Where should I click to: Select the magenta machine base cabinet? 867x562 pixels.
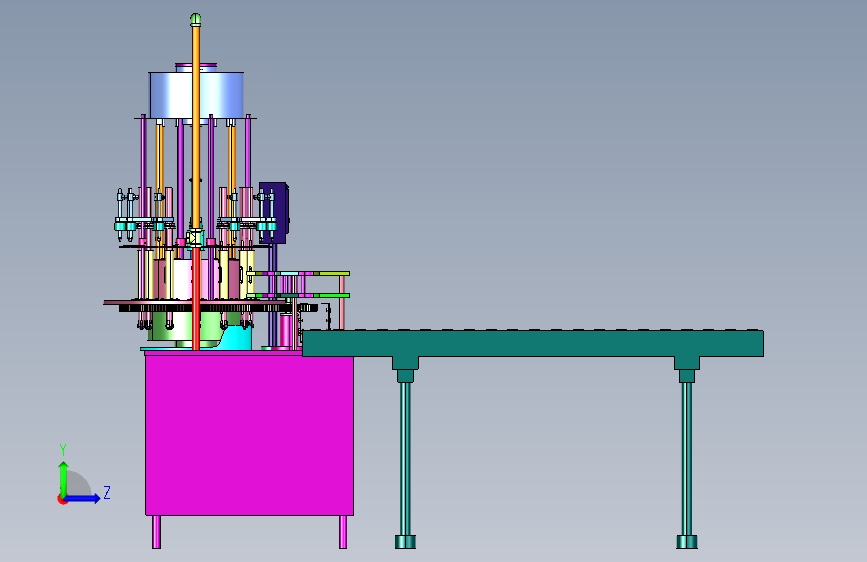coord(249,435)
